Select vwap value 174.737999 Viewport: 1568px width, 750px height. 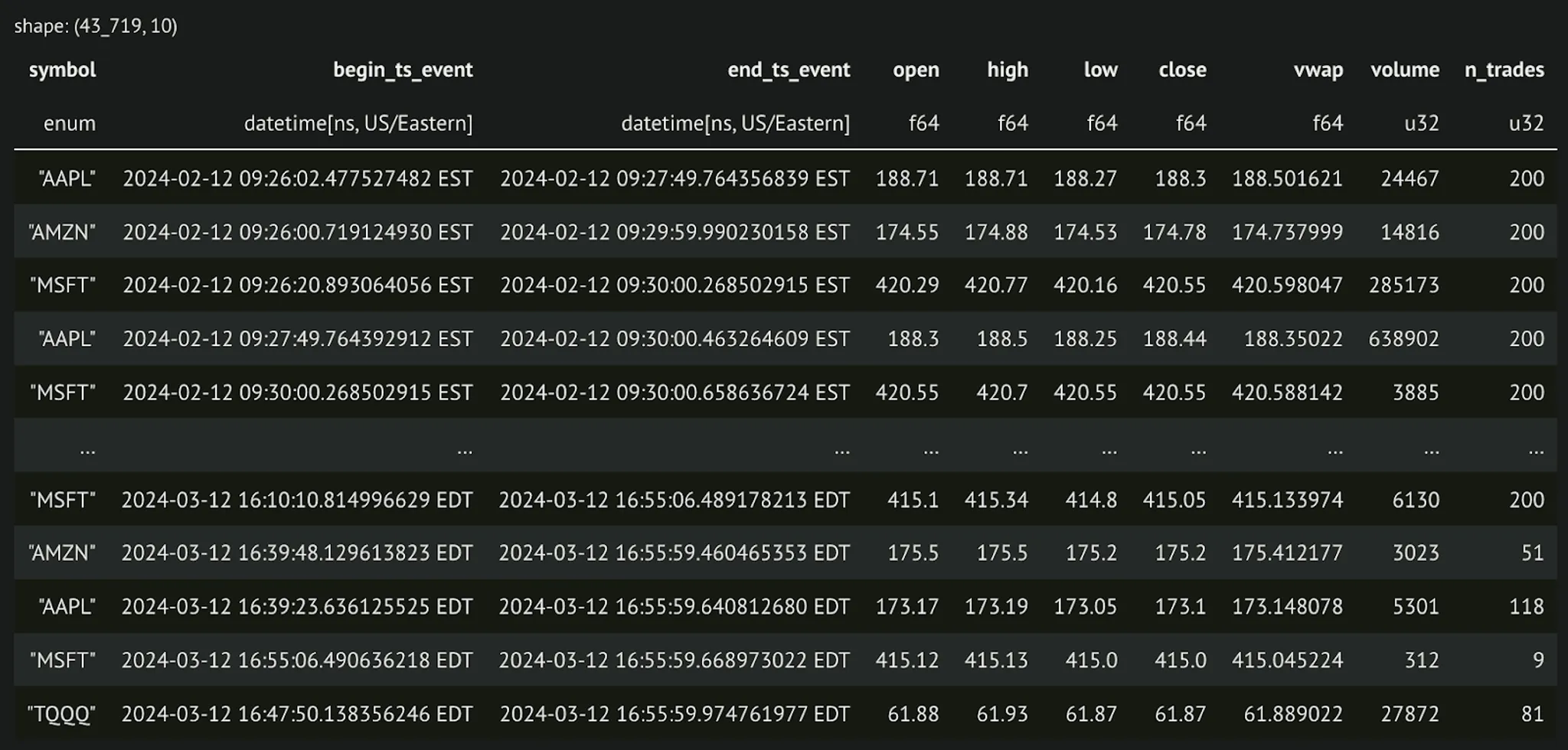point(1287,232)
